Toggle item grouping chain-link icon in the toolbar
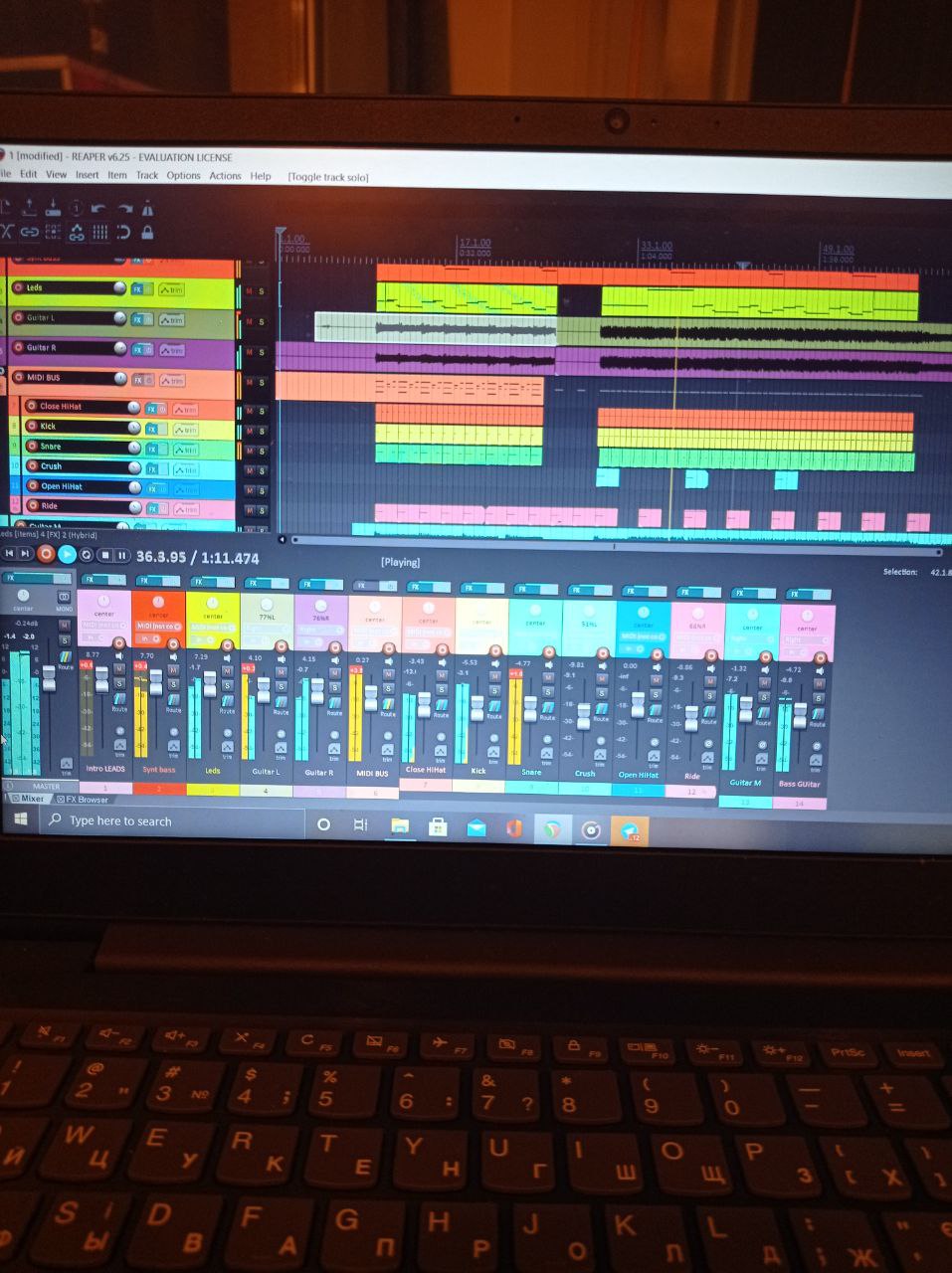Image resolution: width=952 pixels, height=1273 pixels. pos(29,233)
